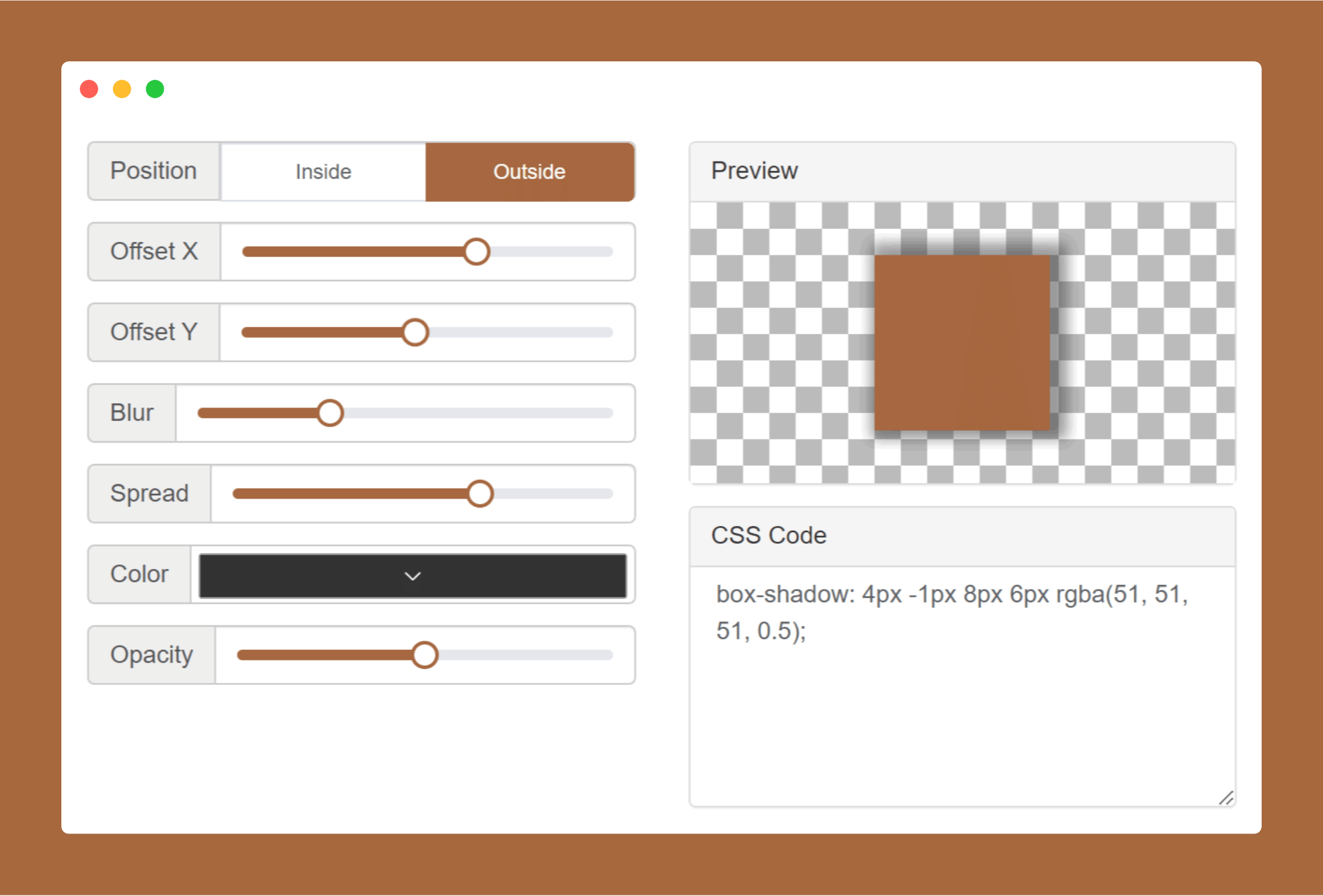Select the Outside position option

(530, 172)
